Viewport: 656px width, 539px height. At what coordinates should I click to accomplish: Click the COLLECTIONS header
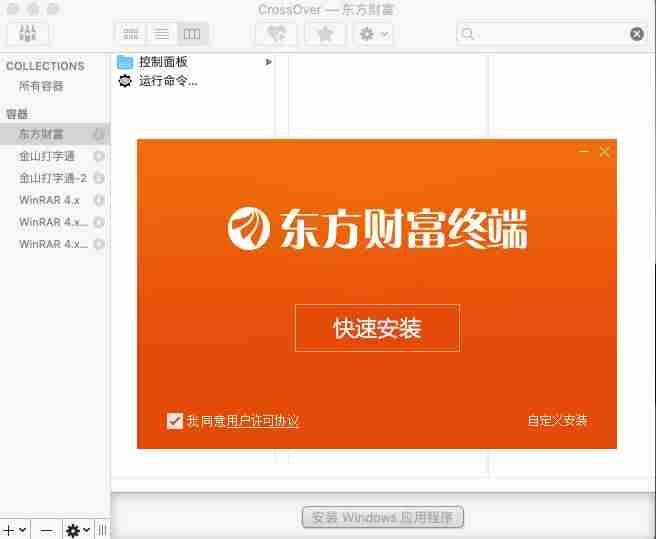[46, 66]
